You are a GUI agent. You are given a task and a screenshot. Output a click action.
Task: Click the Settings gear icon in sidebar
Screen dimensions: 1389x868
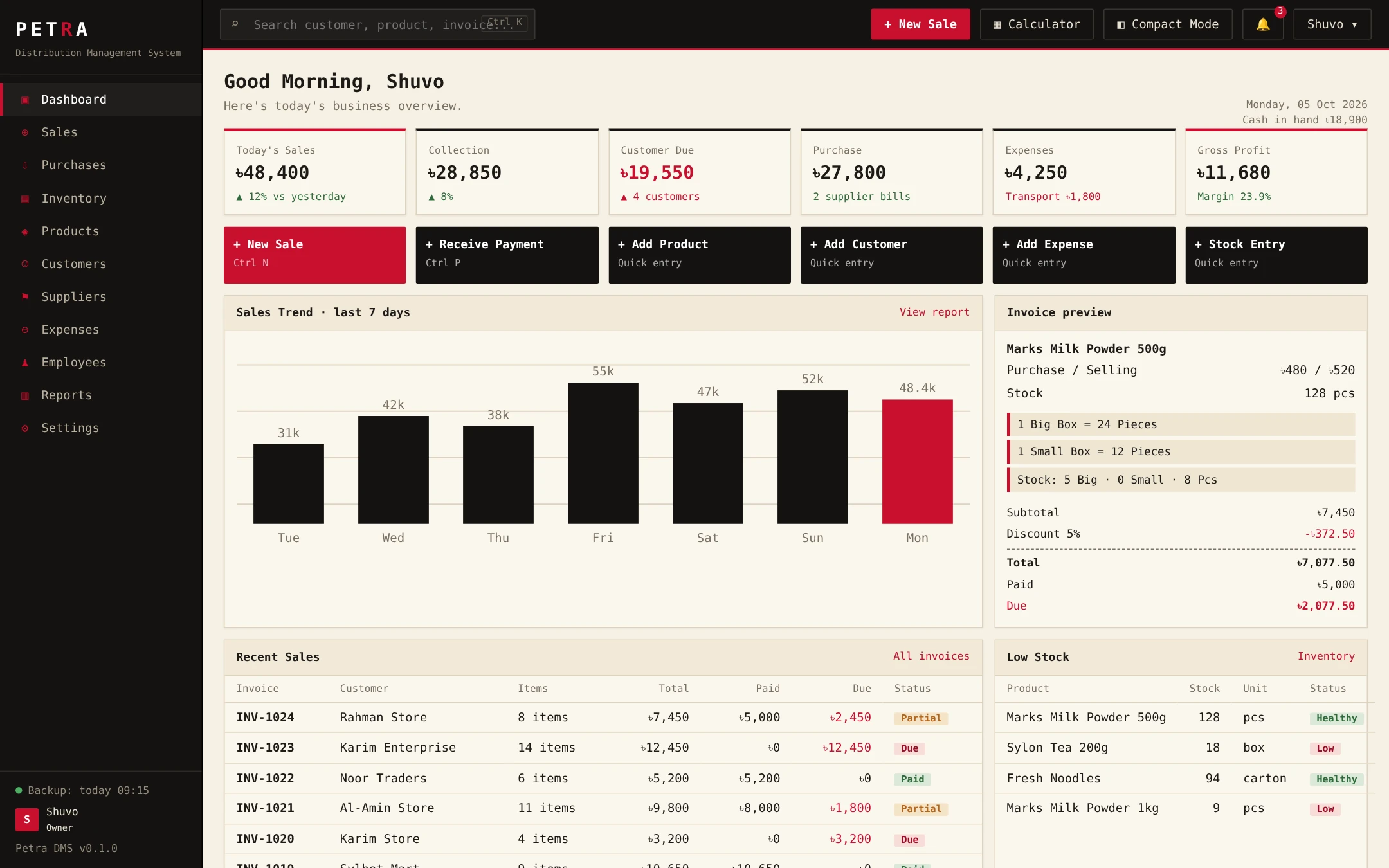click(x=25, y=428)
